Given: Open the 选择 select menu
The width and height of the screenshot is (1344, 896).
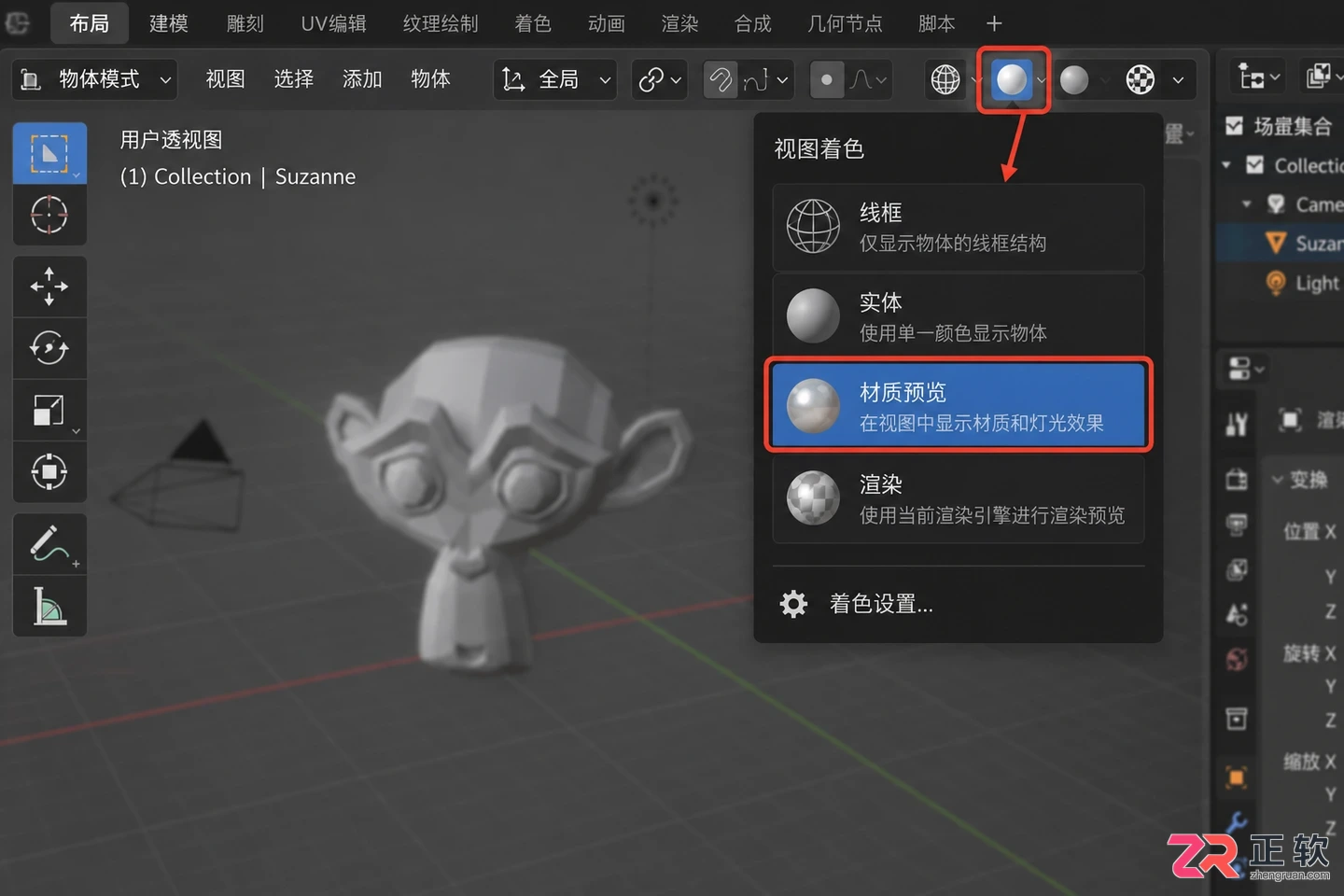Looking at the screenshot, I should pyautogui.click(x=293, y=79).
